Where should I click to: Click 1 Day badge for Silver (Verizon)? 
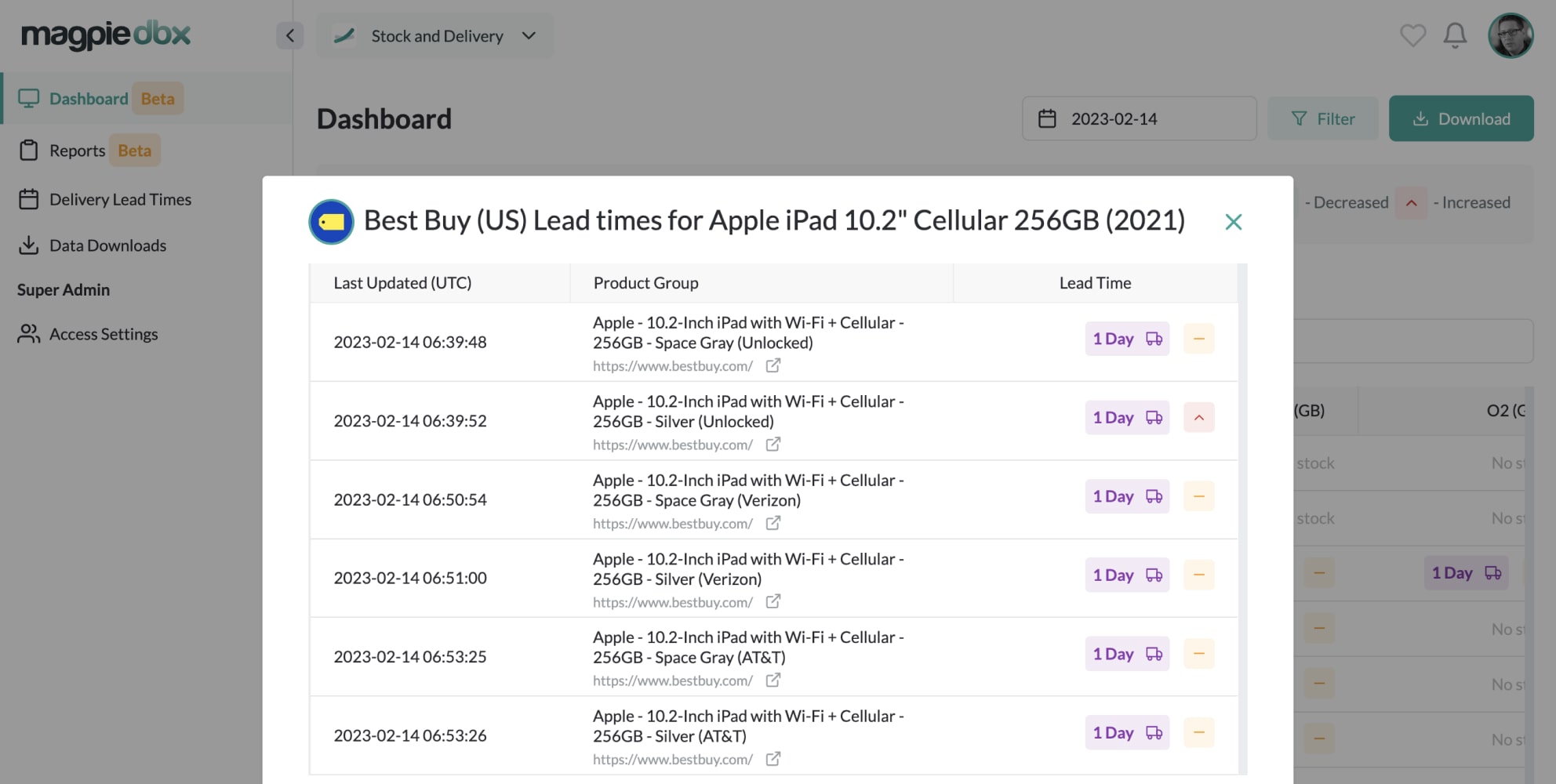click(x=1127, y=575)
